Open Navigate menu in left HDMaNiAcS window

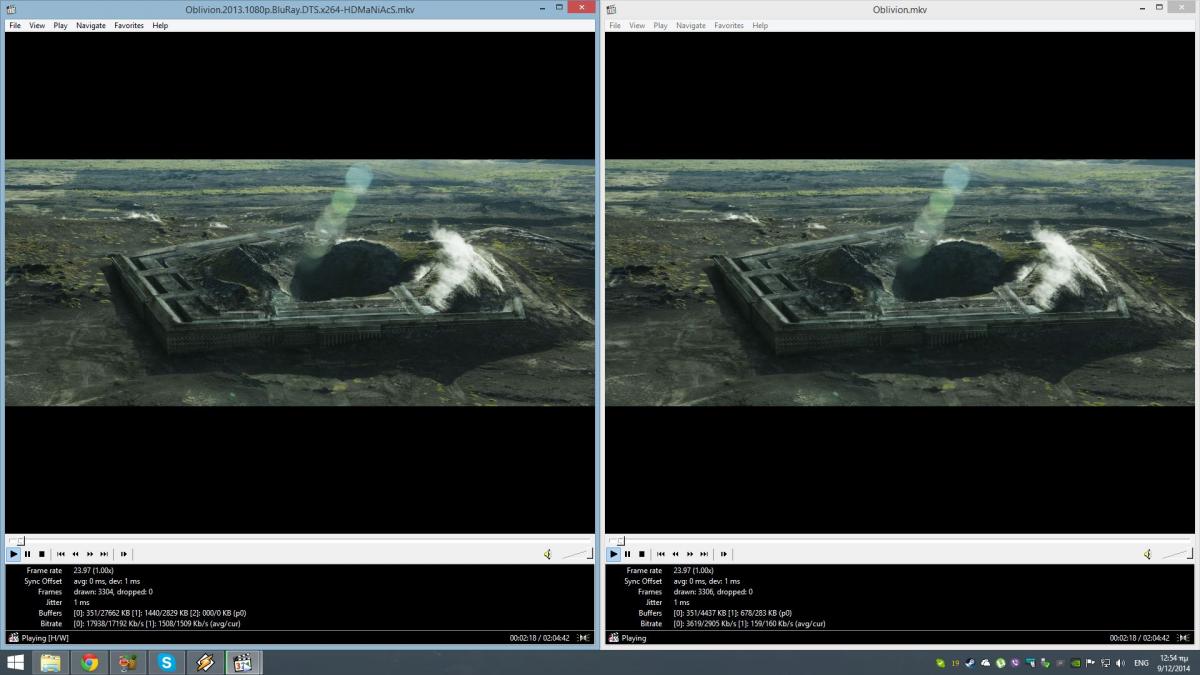pyautogui.click(x=91, y=25)
